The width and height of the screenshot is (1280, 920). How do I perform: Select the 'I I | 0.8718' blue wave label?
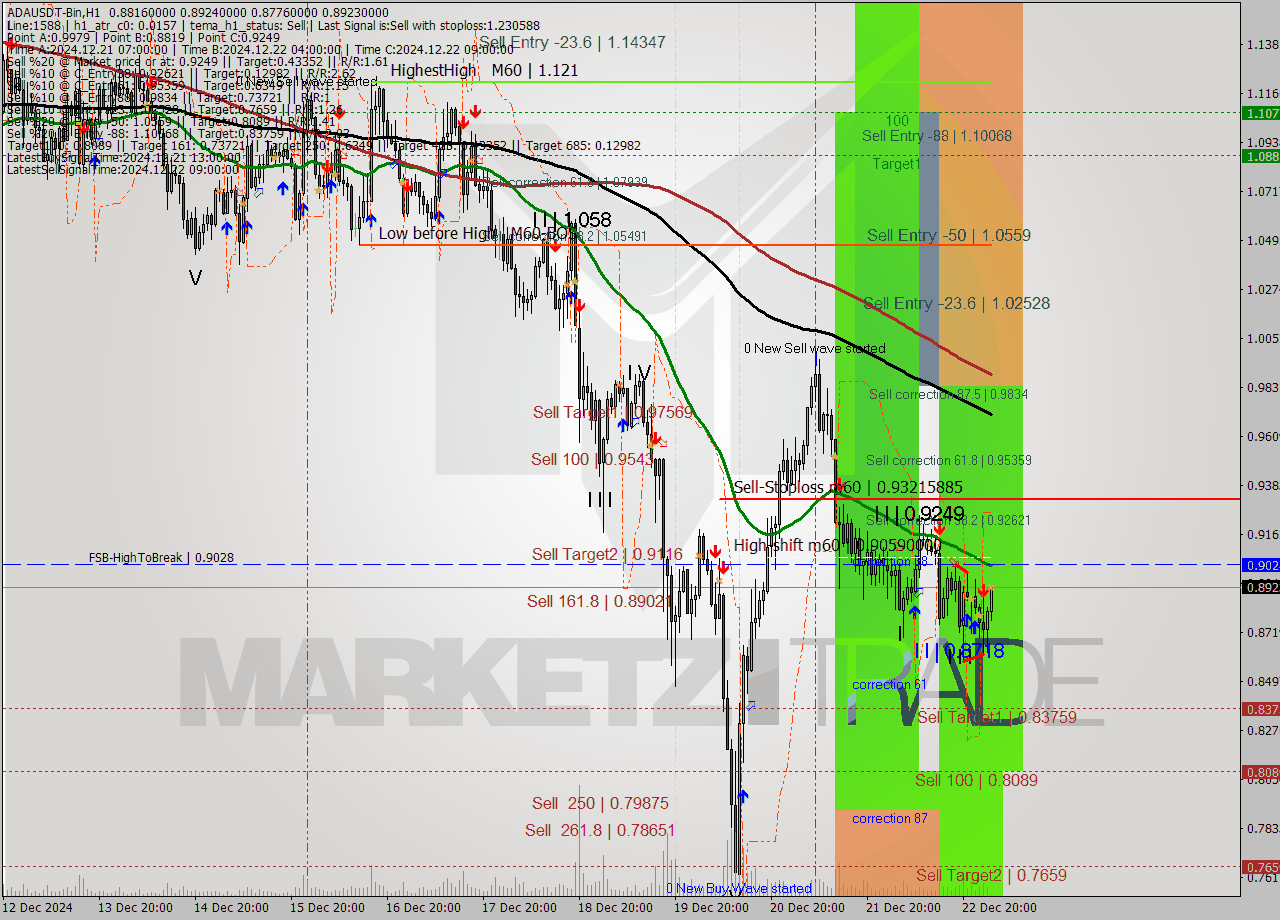tap(958, 651)
